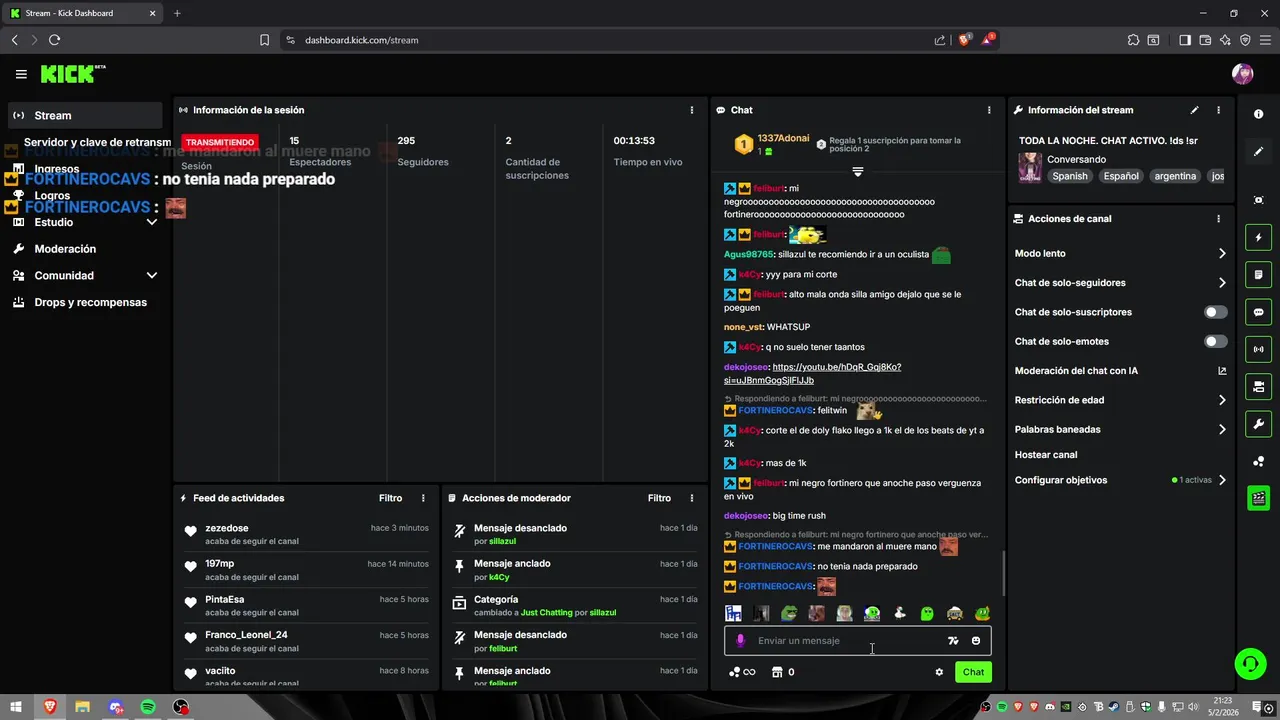Click the Pepe frog emote in emote row
The height and width of the screenshot is (720, 1280).
click(790, 613)
